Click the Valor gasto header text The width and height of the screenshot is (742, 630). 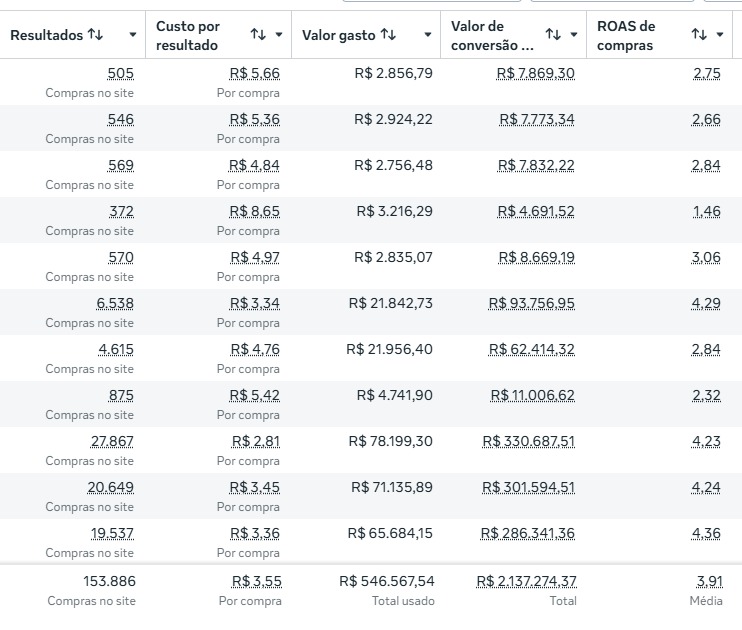click(338, 35)
